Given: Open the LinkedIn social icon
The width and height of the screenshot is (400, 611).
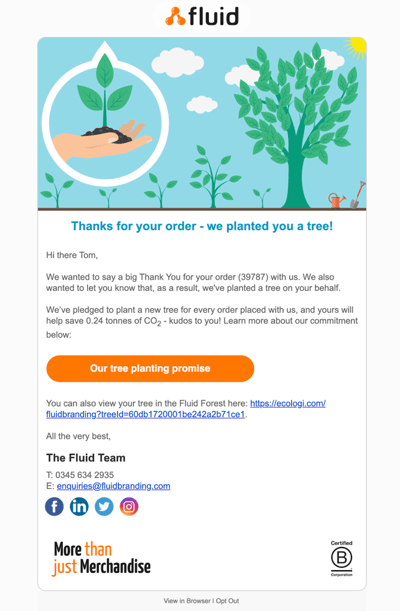Looking at the screenshot, I should click(79, 507).
